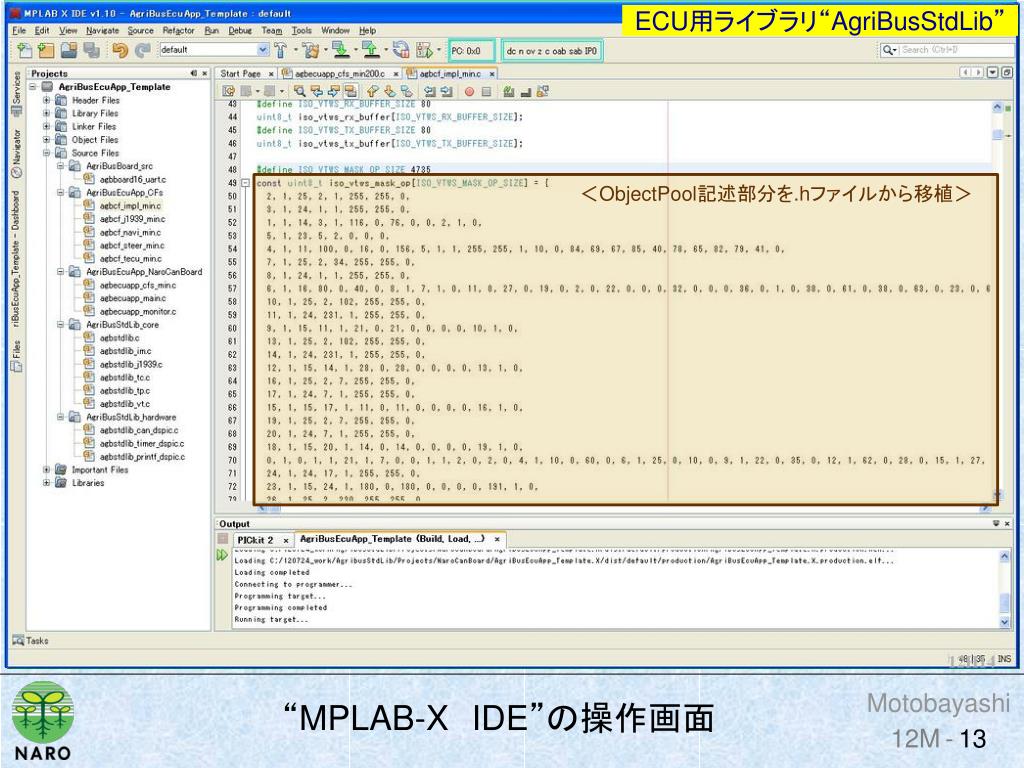Close the agbcf_impl_min.c editor tab
Screen dimensions: 1024x768
(x=492, y=74)
